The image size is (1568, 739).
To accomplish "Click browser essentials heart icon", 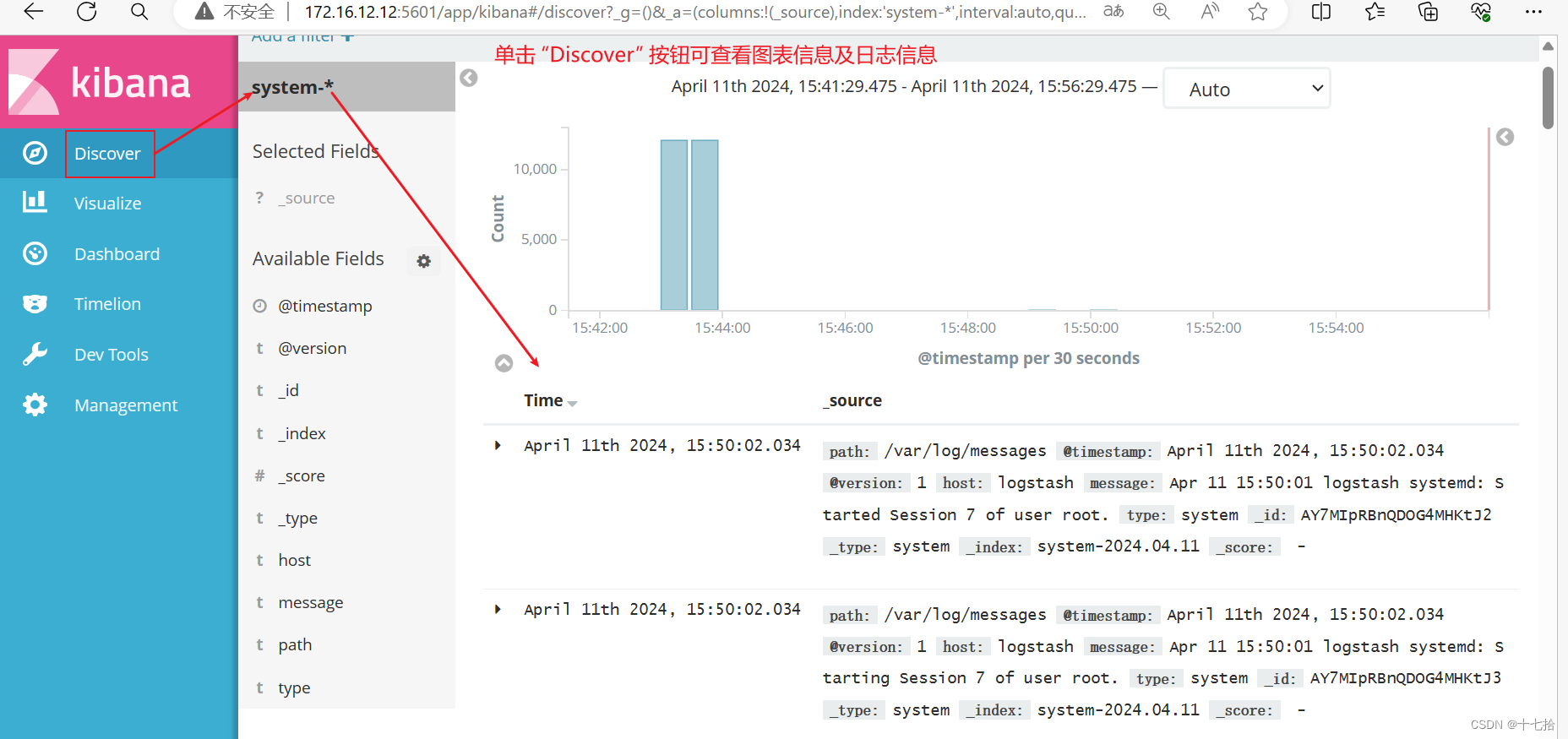I will (1481, 12).
